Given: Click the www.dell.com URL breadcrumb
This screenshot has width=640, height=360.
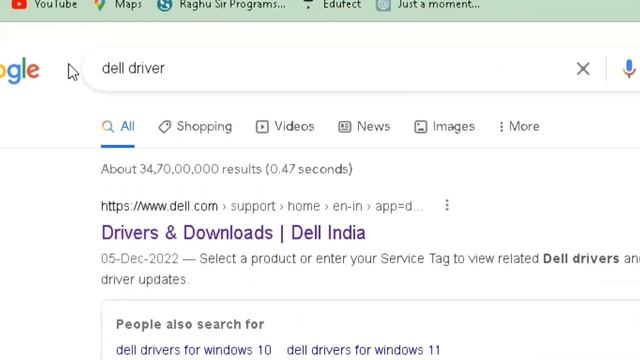Looking at the screenshot, I should [262, 206].
